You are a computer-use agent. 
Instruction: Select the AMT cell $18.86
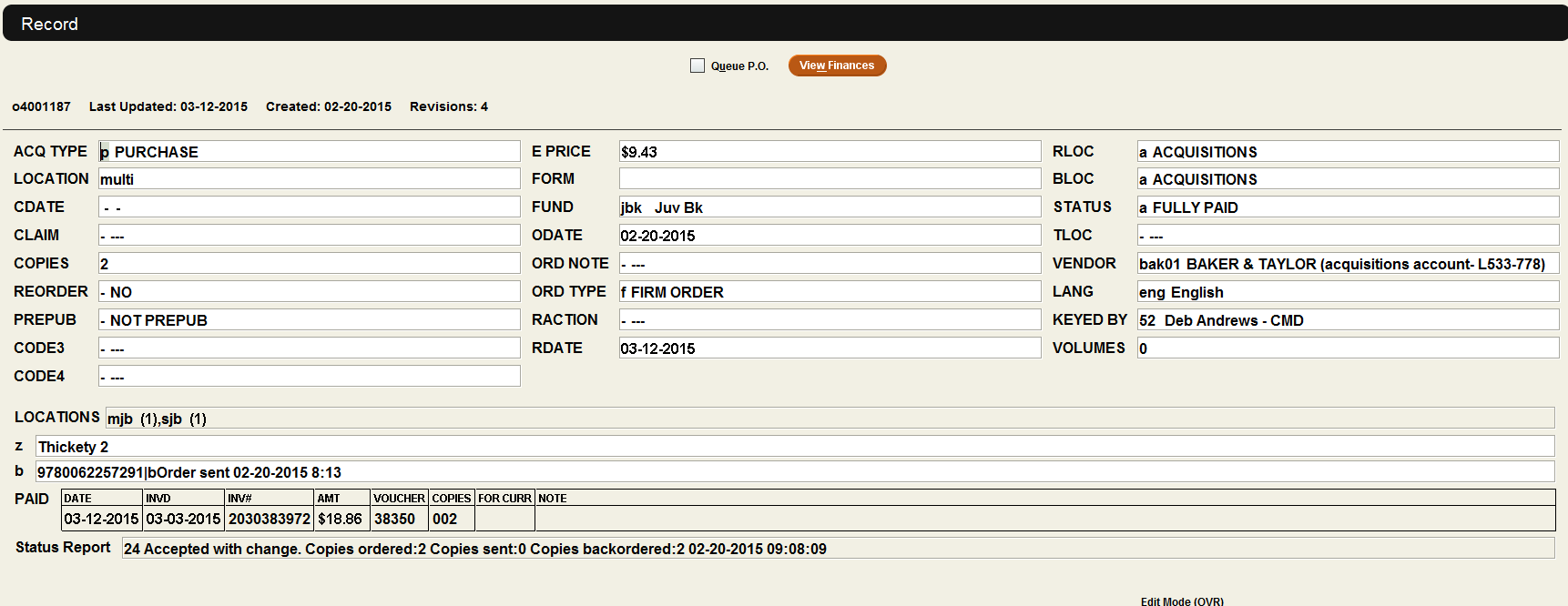point(342,519)
